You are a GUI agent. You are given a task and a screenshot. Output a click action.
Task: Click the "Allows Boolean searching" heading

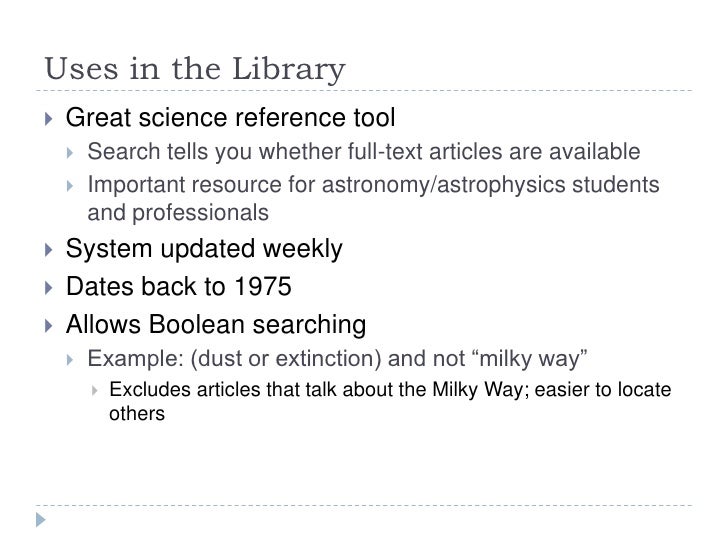216,324
